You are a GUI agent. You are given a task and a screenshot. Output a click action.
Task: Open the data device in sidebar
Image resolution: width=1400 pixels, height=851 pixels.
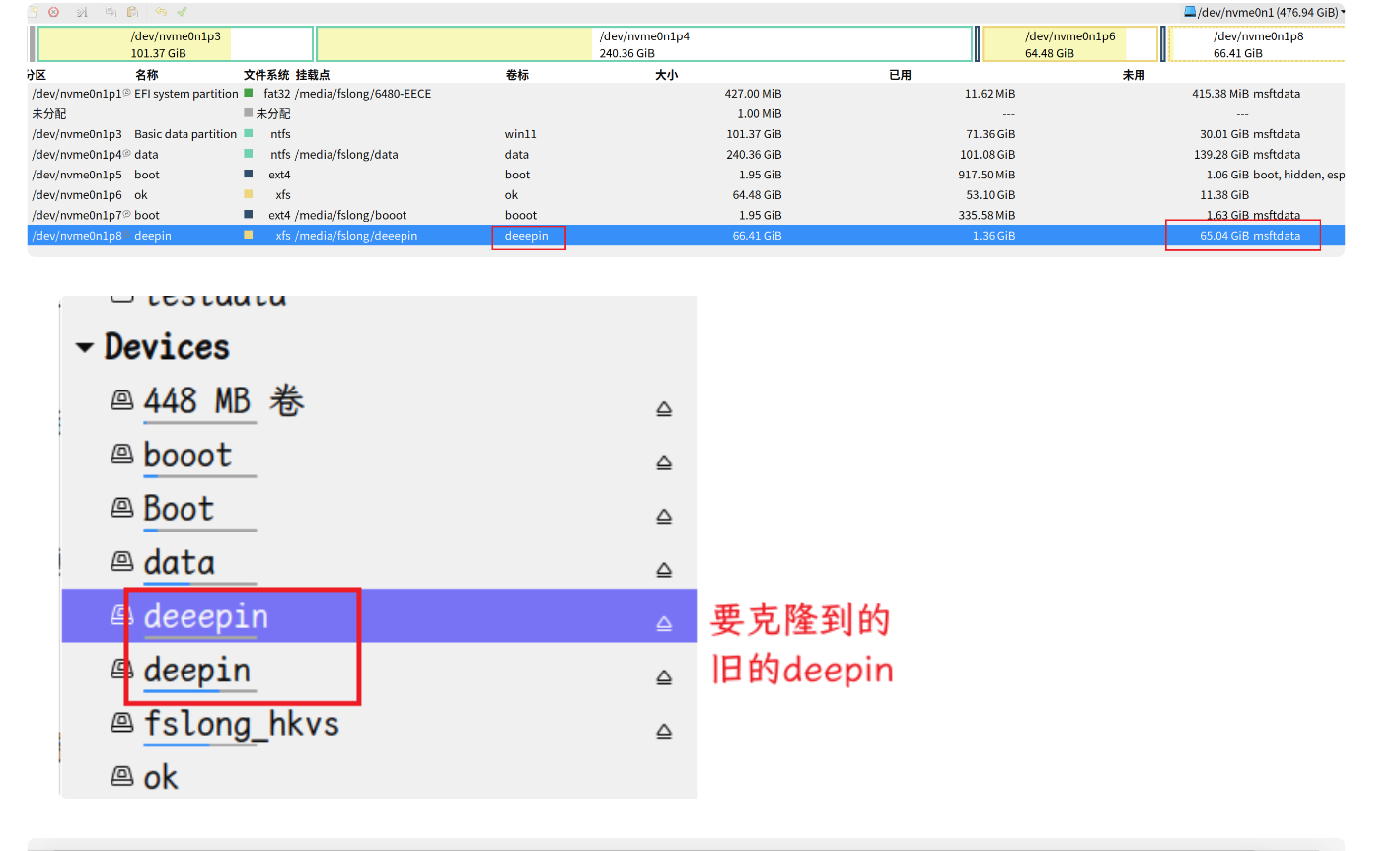pyautogui.click(x=179, y=563)
